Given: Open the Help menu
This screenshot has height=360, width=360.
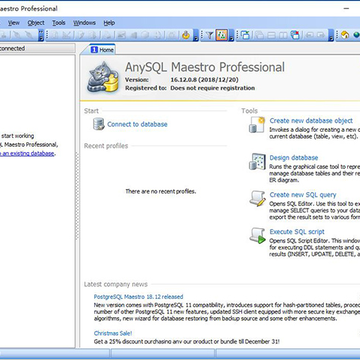Looking at the screenshot, I should coord(109,23).
